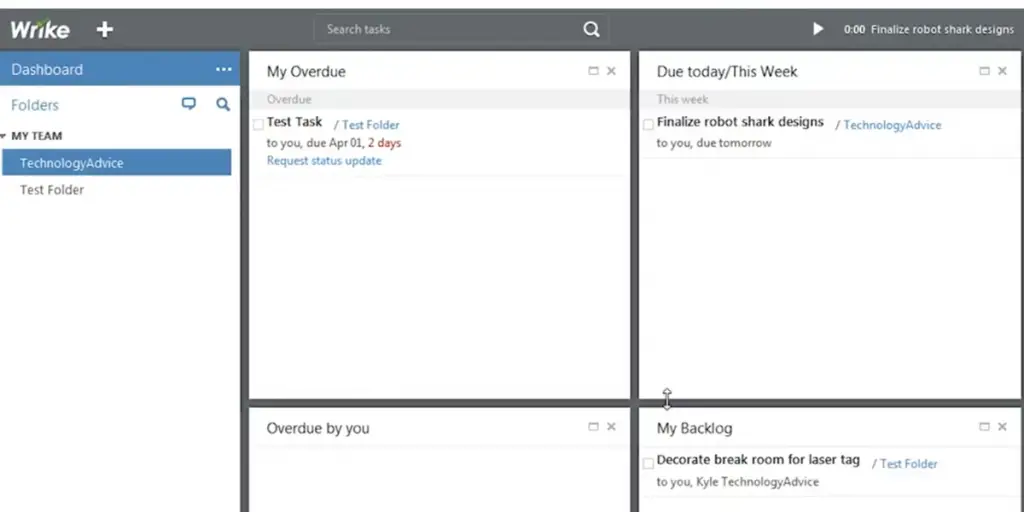1024x512 pixels.
Task: Tick Decorate break room for laser tag checkbox
Action: click(648, 462)
